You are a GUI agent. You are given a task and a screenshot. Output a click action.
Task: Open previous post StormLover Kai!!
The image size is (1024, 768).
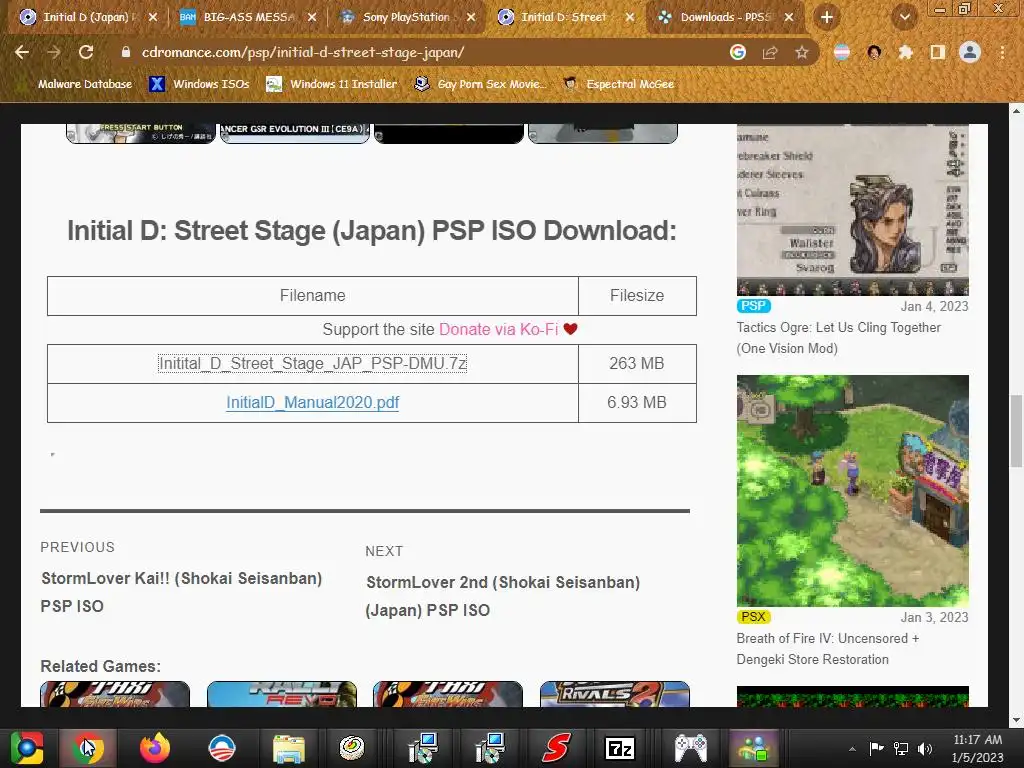coord(181,592)
